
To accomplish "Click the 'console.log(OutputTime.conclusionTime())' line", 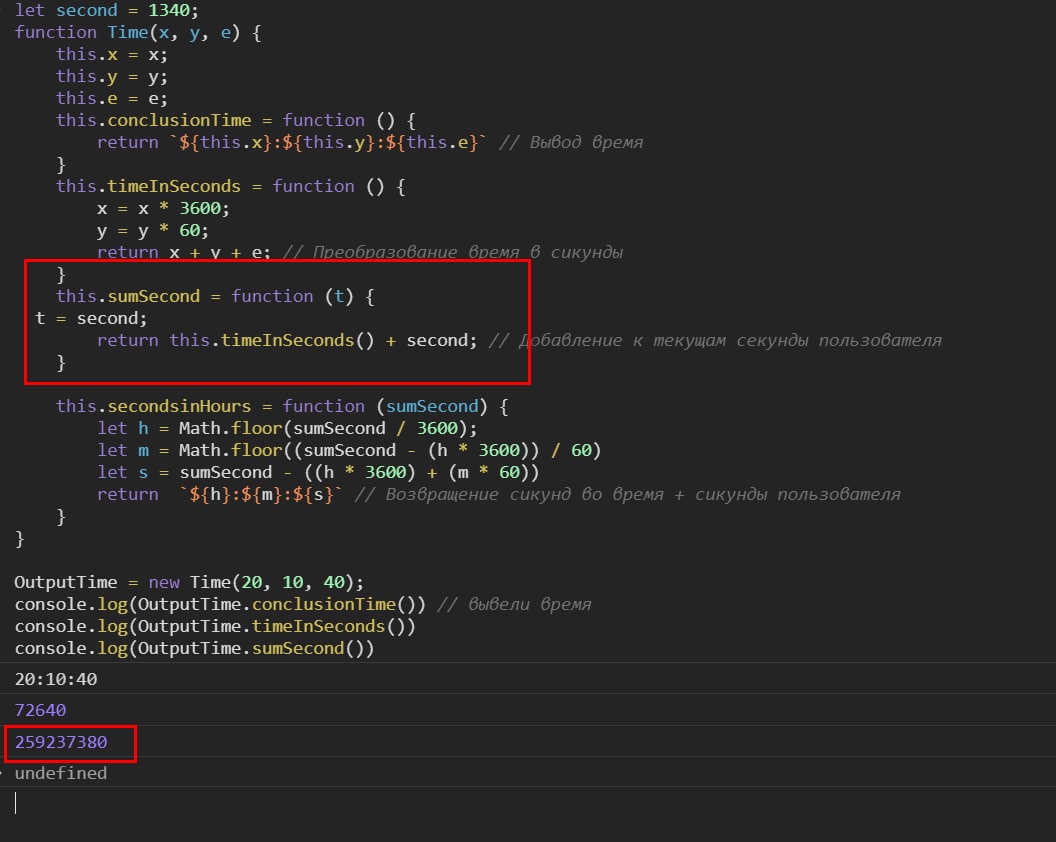I will click(x=220, y=605).
